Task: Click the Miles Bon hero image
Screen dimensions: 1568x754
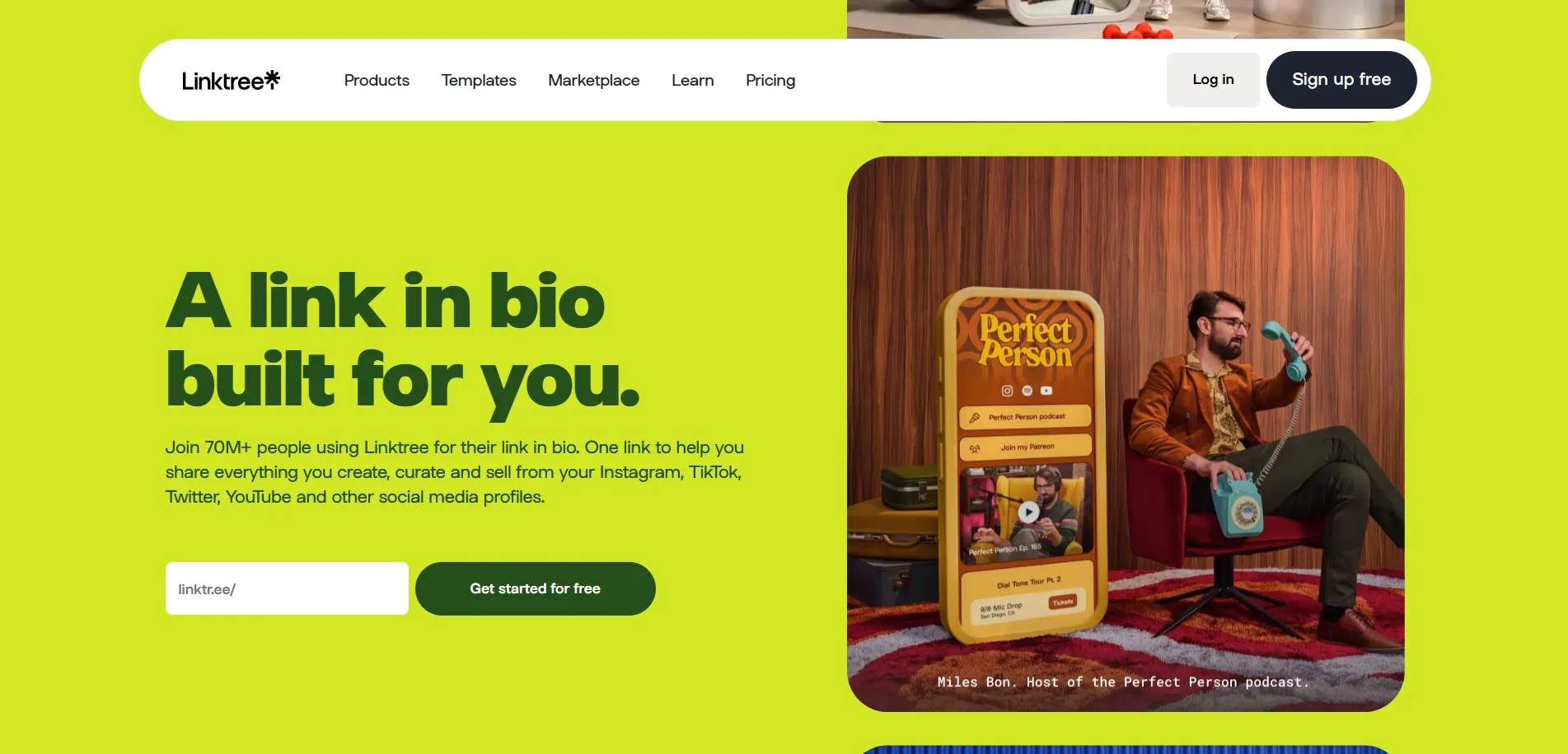Action: click(1126, 433)
